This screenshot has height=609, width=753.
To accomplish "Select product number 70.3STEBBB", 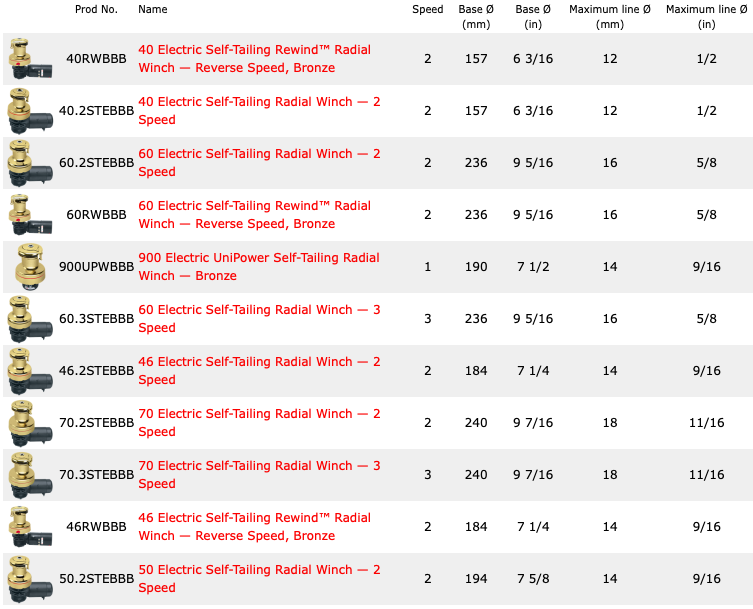I will [x=97, y=475].
